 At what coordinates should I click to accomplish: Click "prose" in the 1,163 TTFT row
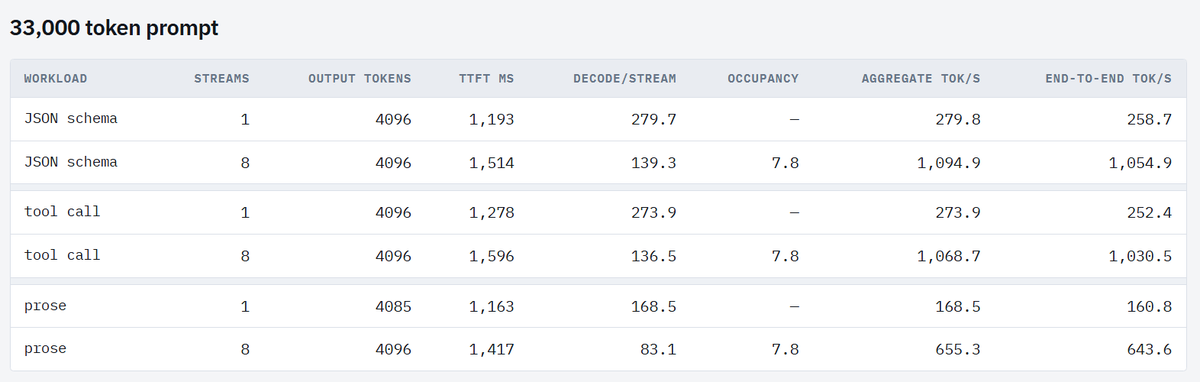coord(45,306)
